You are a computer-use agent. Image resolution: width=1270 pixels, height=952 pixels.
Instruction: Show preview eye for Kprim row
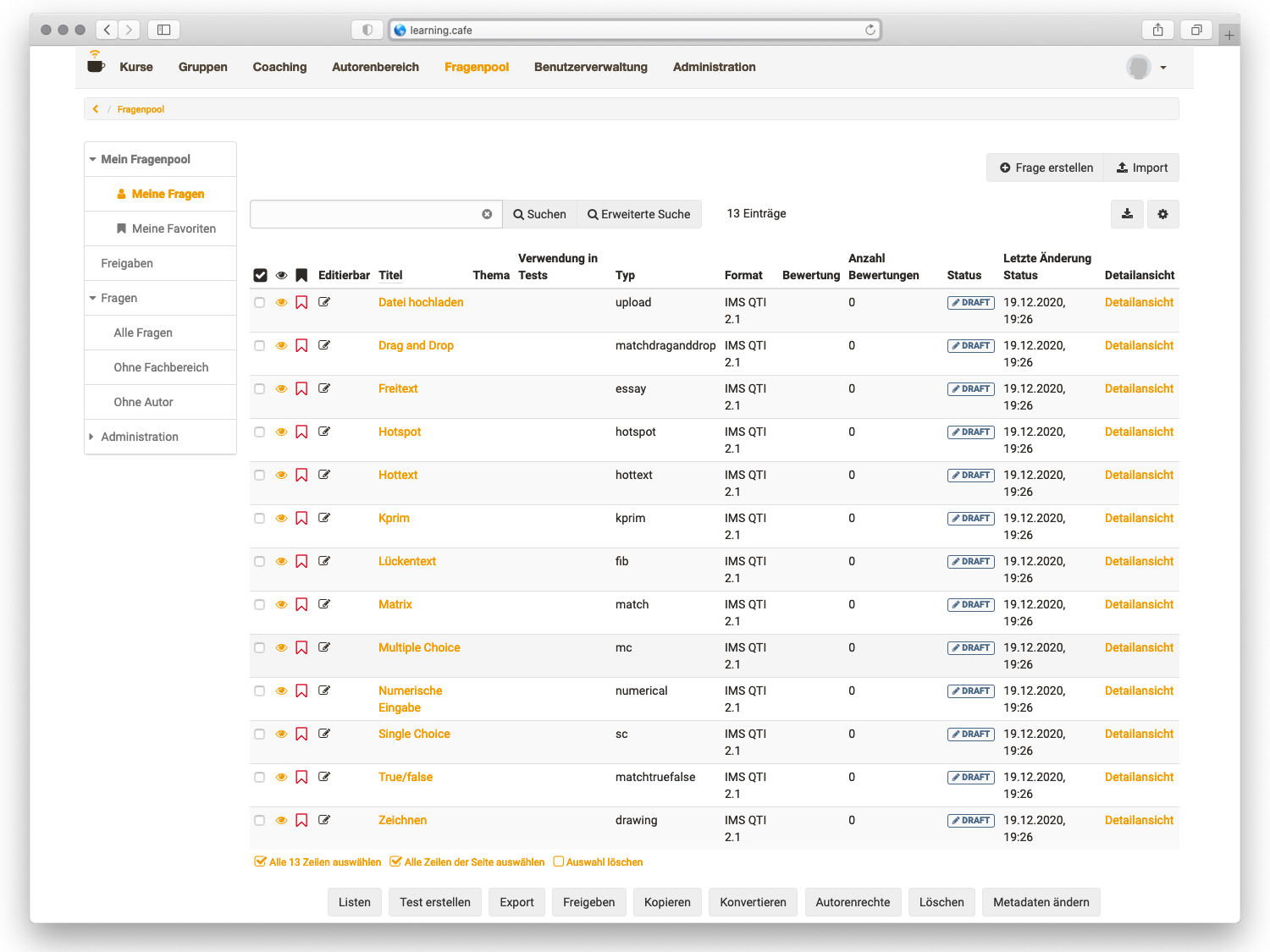(281, 518)
